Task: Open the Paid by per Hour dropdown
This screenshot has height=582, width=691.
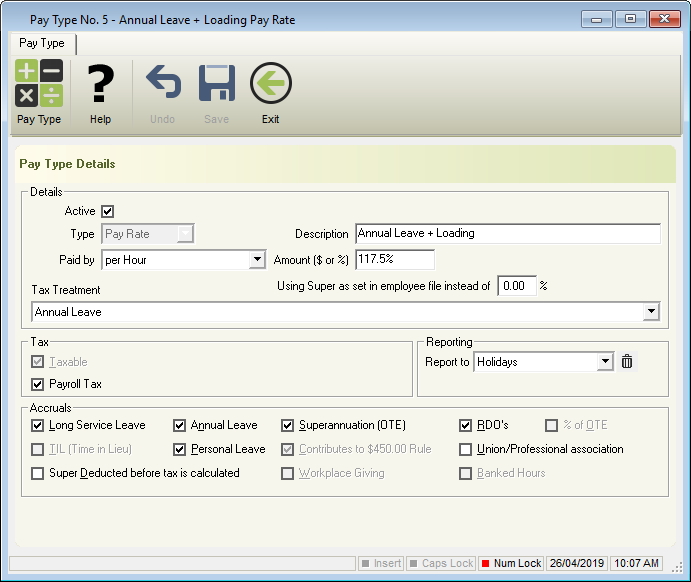Action: coord(257,259)
